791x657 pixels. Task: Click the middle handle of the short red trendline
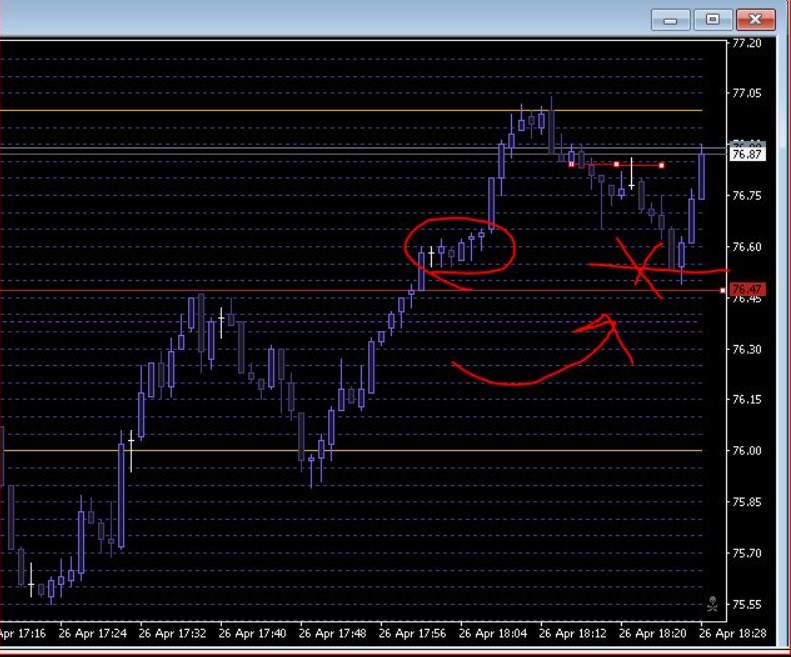pos(616,165)
